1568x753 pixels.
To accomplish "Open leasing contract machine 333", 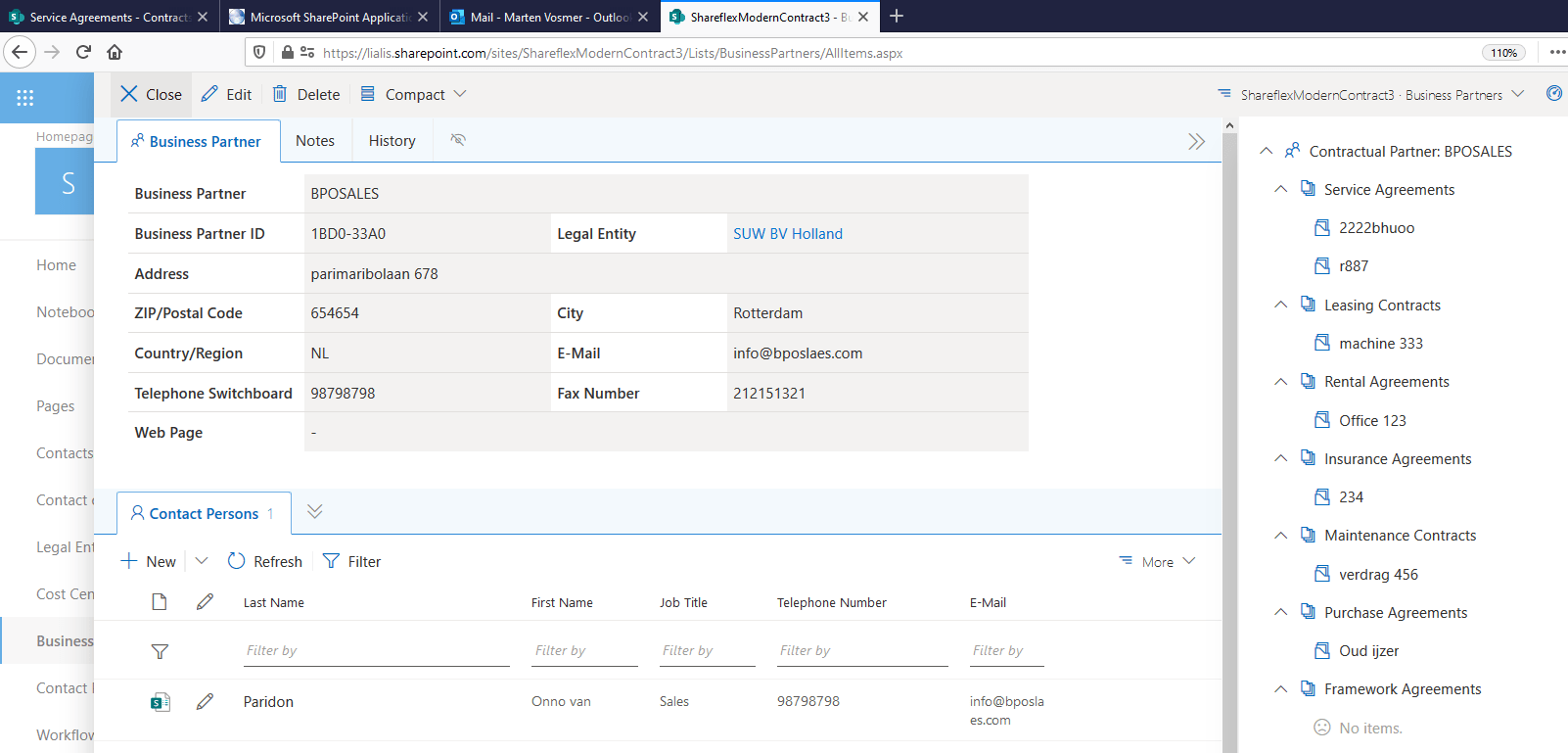I will pyautogui.click(x=1381, y=343).
